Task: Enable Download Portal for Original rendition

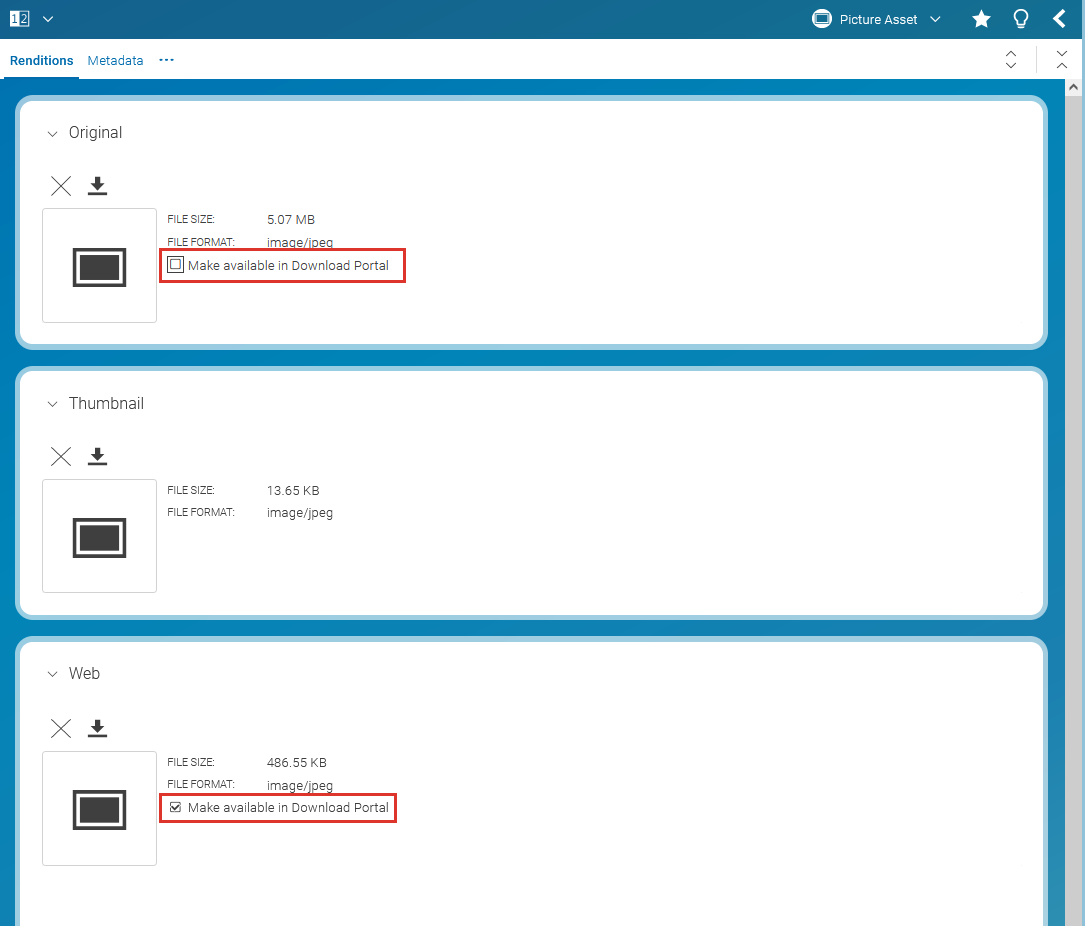Action: 175,265
